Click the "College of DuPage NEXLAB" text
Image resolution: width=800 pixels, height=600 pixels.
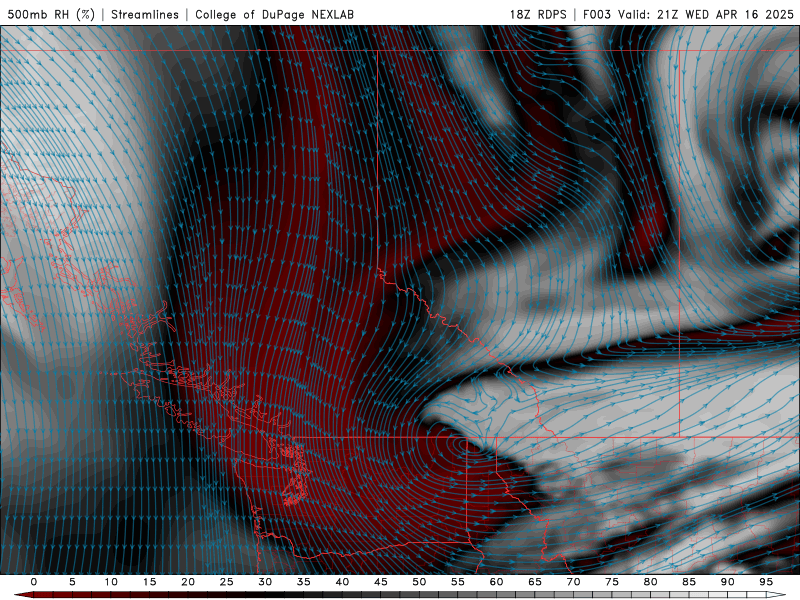tap(274, 14)
